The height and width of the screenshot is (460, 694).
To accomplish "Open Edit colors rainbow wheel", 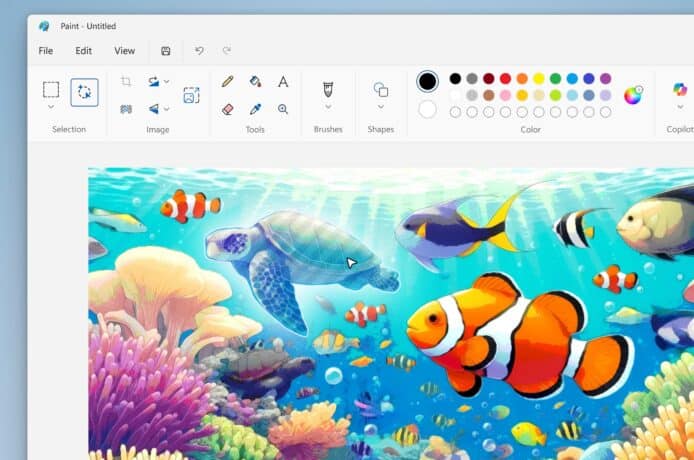I will [633, 95].
